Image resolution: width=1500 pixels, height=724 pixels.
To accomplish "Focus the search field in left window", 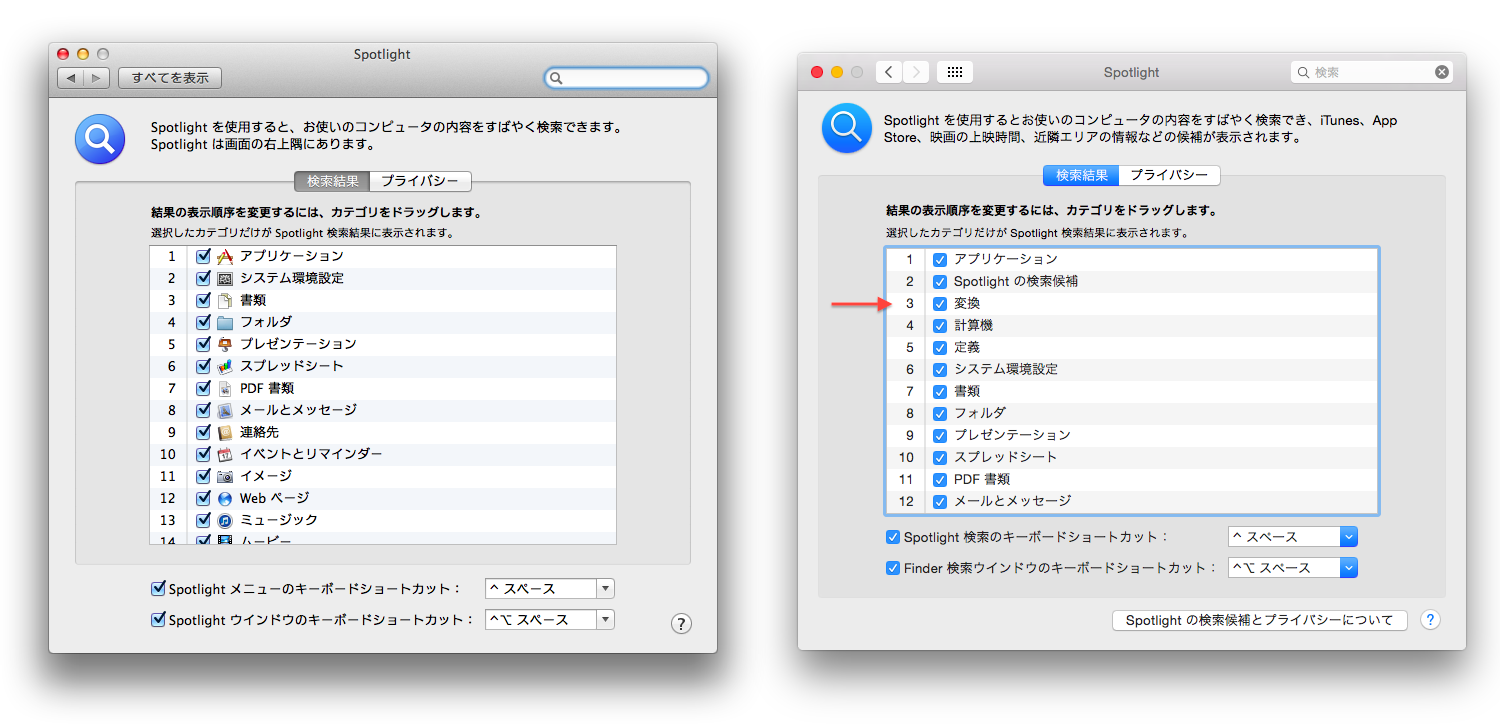I will click(x=627, y=78).
